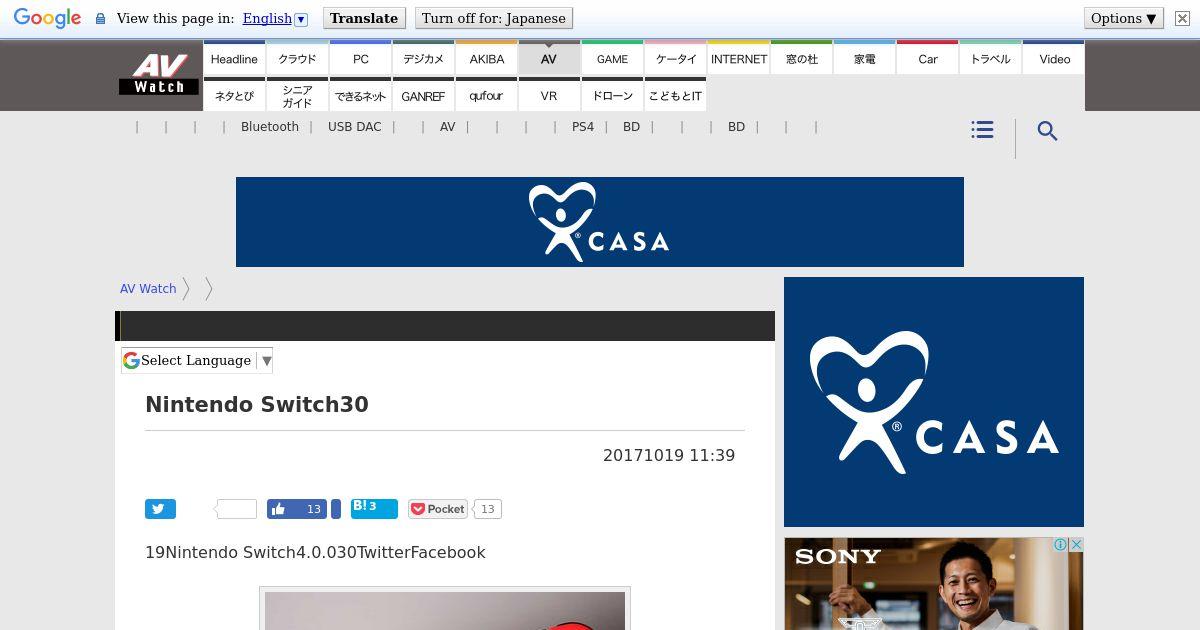Open the ドローン tab
This screenshot has width=1200, height=630.
[612, 95]
